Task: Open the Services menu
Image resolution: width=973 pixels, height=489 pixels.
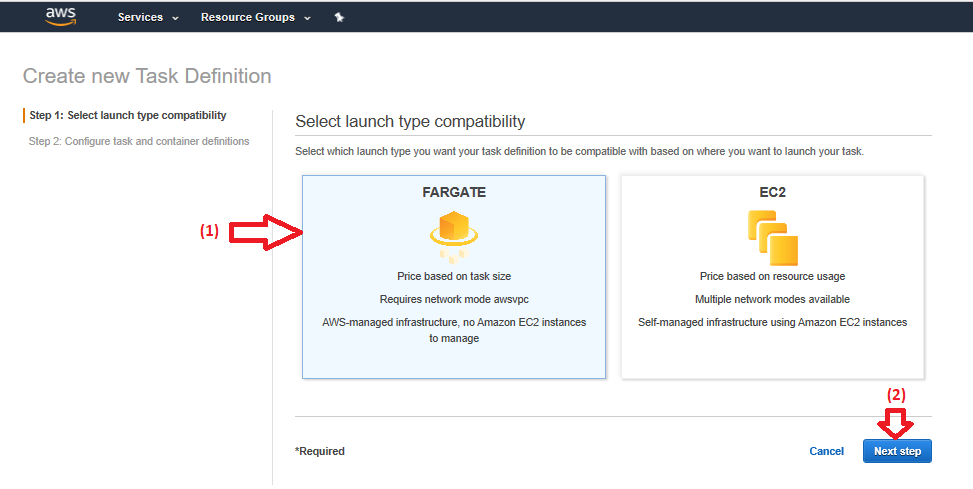Action: point(140,18)
